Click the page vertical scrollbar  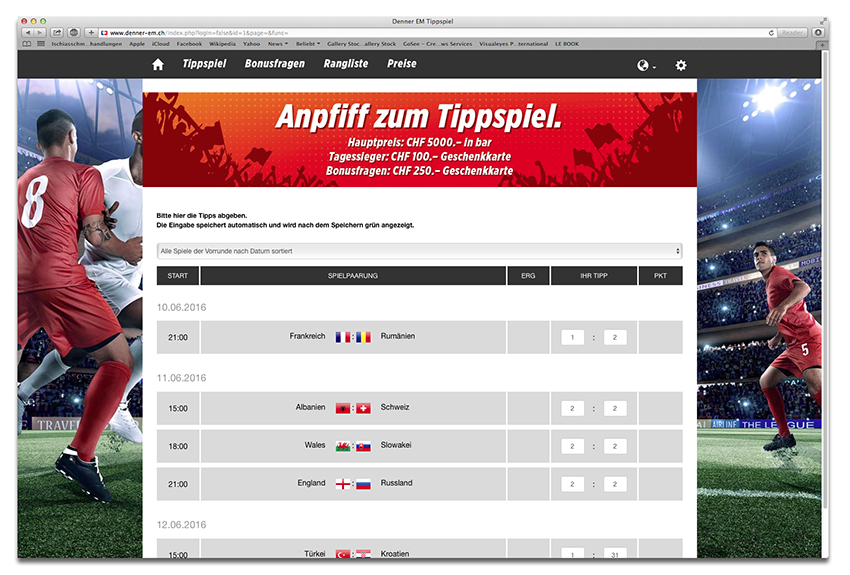pos(826,279)
